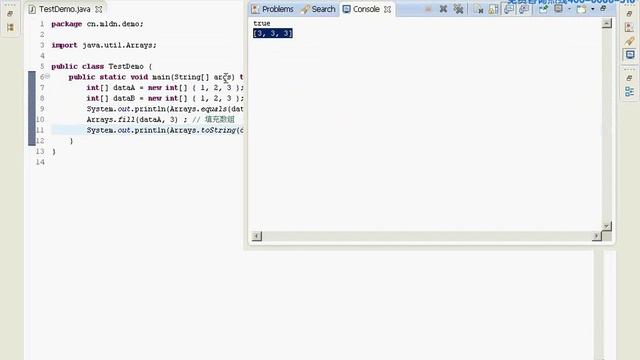The image size is (640, 360).
Task: Click the 'int[] dataA' declaration line
Action: pyautogui.click(x=165, y=88)
